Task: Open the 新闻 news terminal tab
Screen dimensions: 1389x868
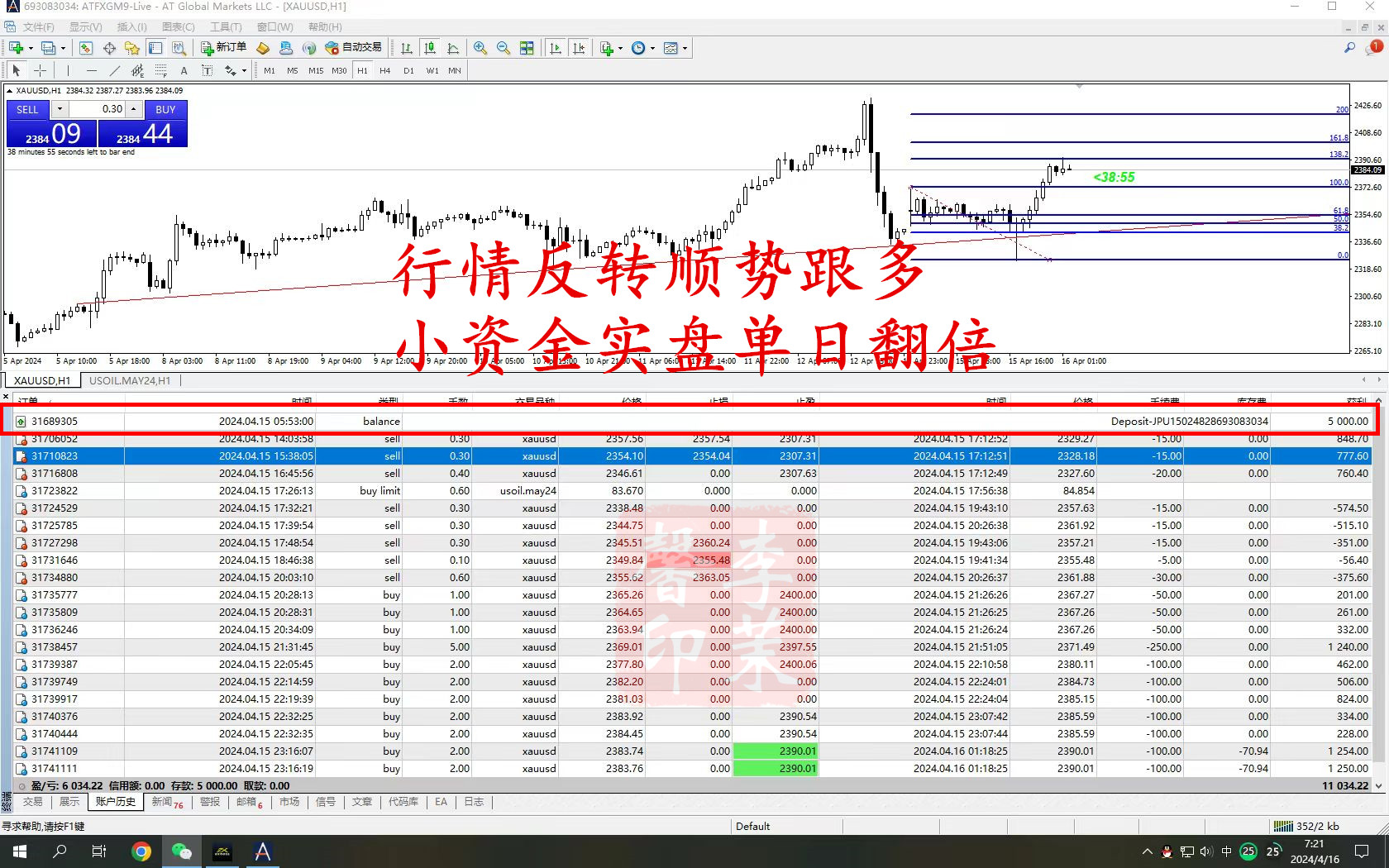Action: point(166,802)
